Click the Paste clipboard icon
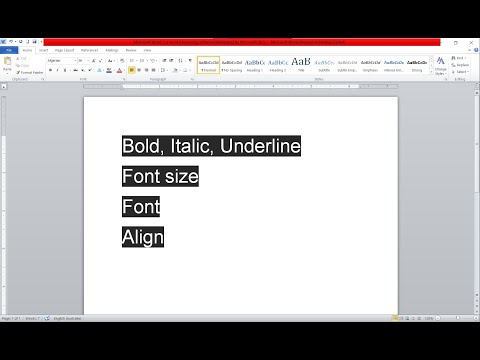Screen dimensions: 480x360 pyautogui.click(x=7, y=62)
